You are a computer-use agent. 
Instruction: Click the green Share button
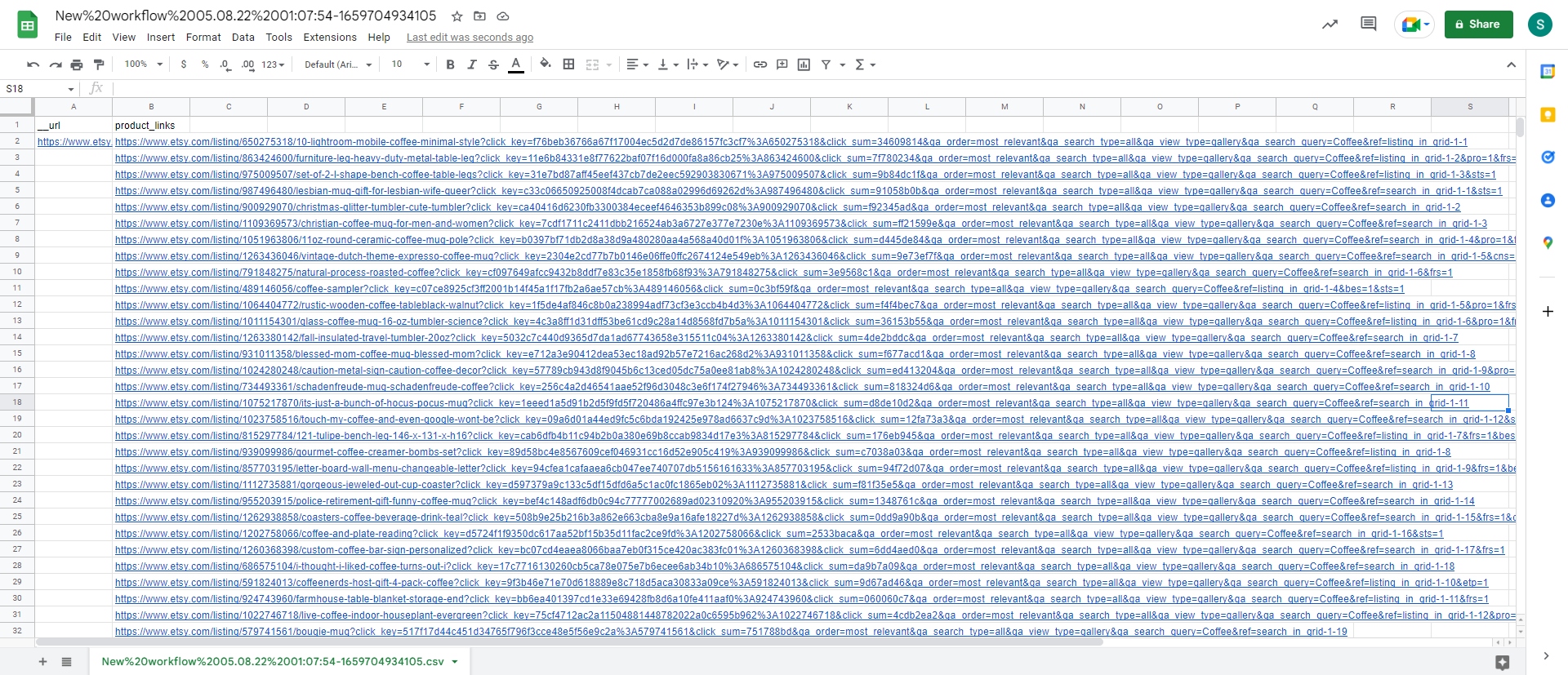[x=1478, y=24]
